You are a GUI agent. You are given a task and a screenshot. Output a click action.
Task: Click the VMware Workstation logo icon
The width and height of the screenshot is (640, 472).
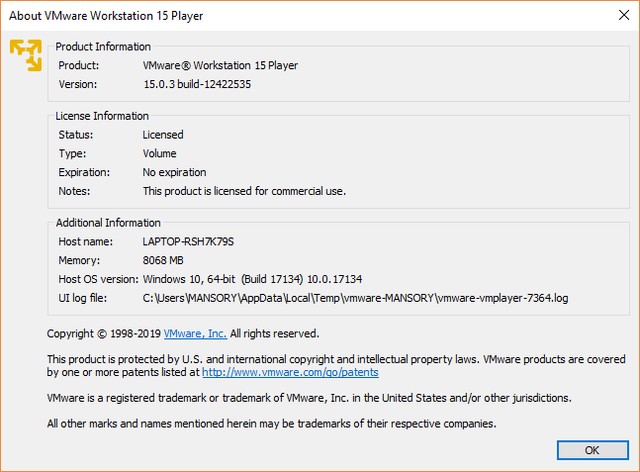pyautogui.click(x=26, y=56)
